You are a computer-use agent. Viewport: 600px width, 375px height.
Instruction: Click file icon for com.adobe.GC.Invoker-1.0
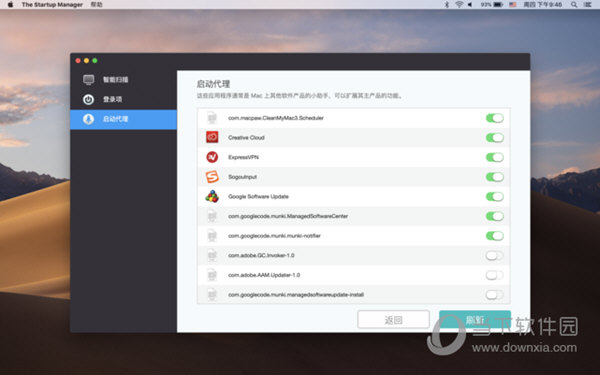pyautogui.click(x=212, y=255)
